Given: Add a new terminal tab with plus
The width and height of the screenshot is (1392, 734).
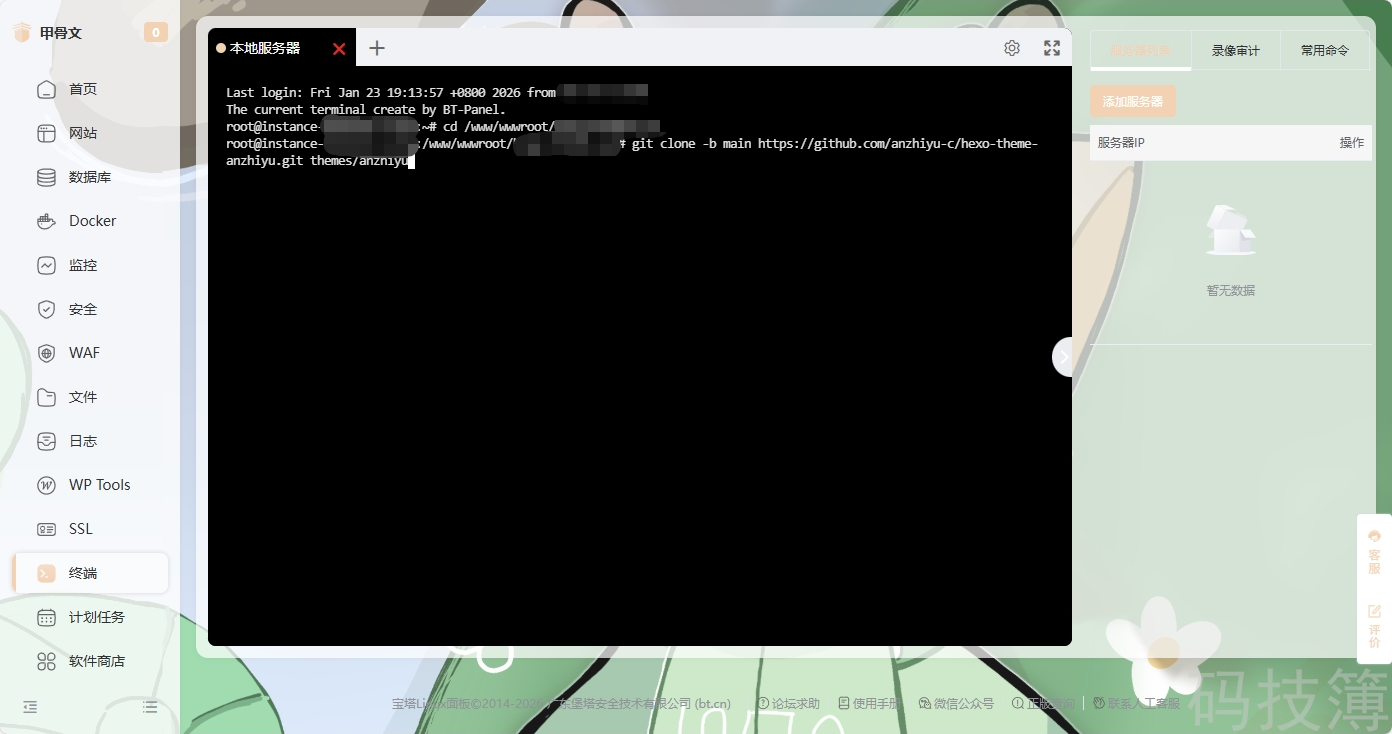Looking at the screenshot, I should (377, 48).
